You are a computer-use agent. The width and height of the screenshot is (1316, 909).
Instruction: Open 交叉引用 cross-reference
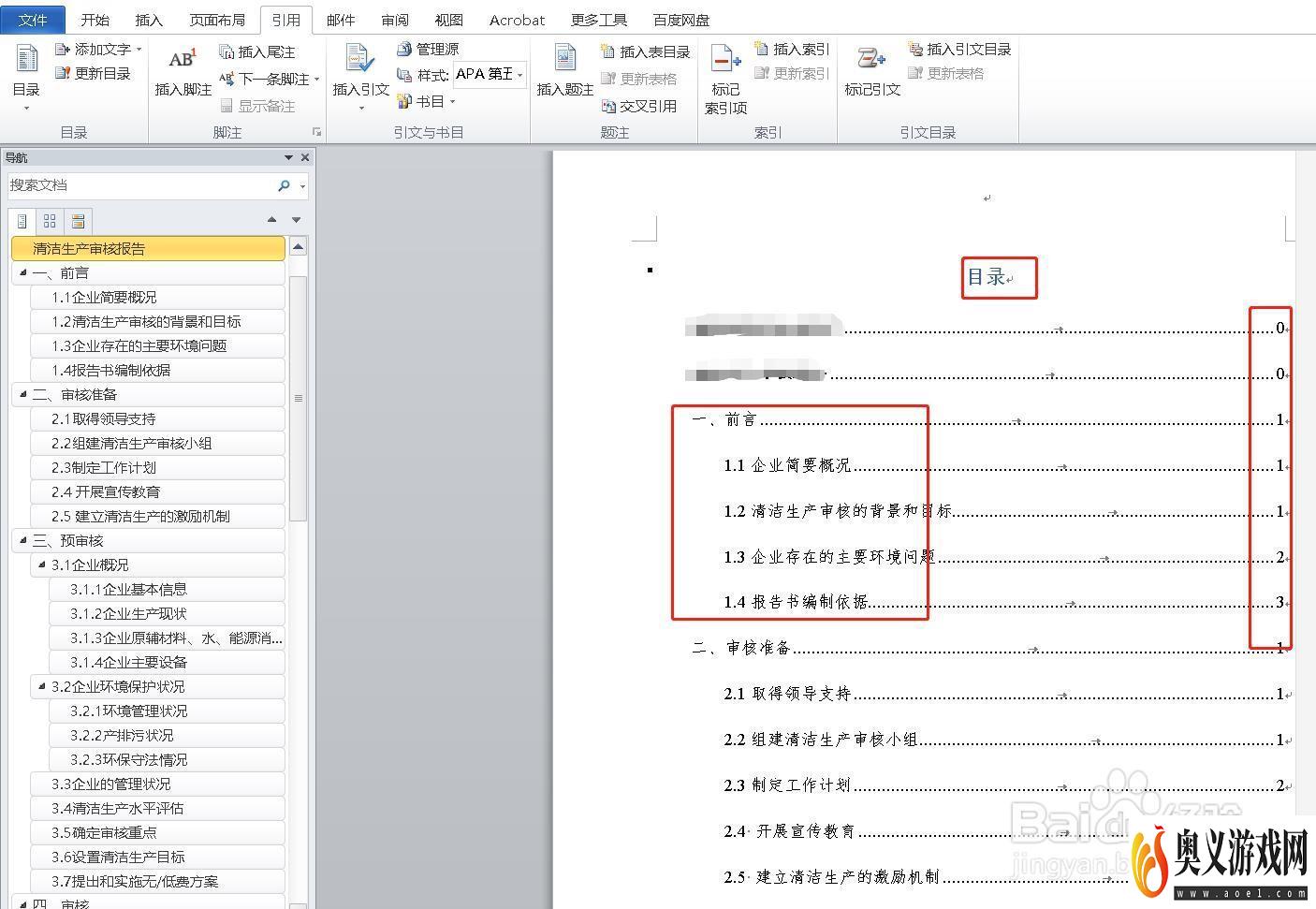tap(638, 106)
